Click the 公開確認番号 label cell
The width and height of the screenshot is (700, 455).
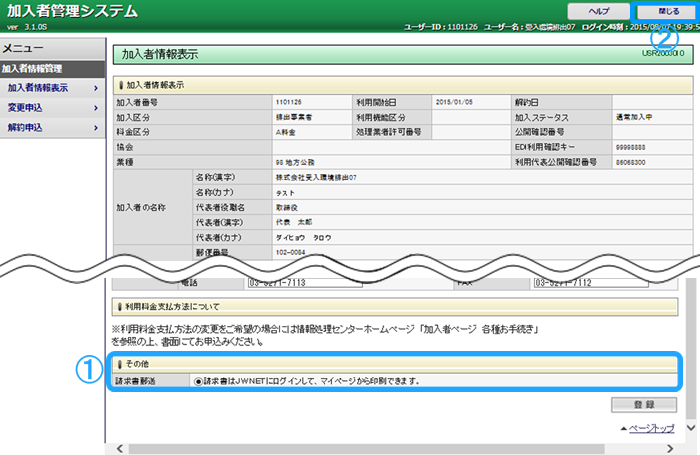click(x=562, y=132)
